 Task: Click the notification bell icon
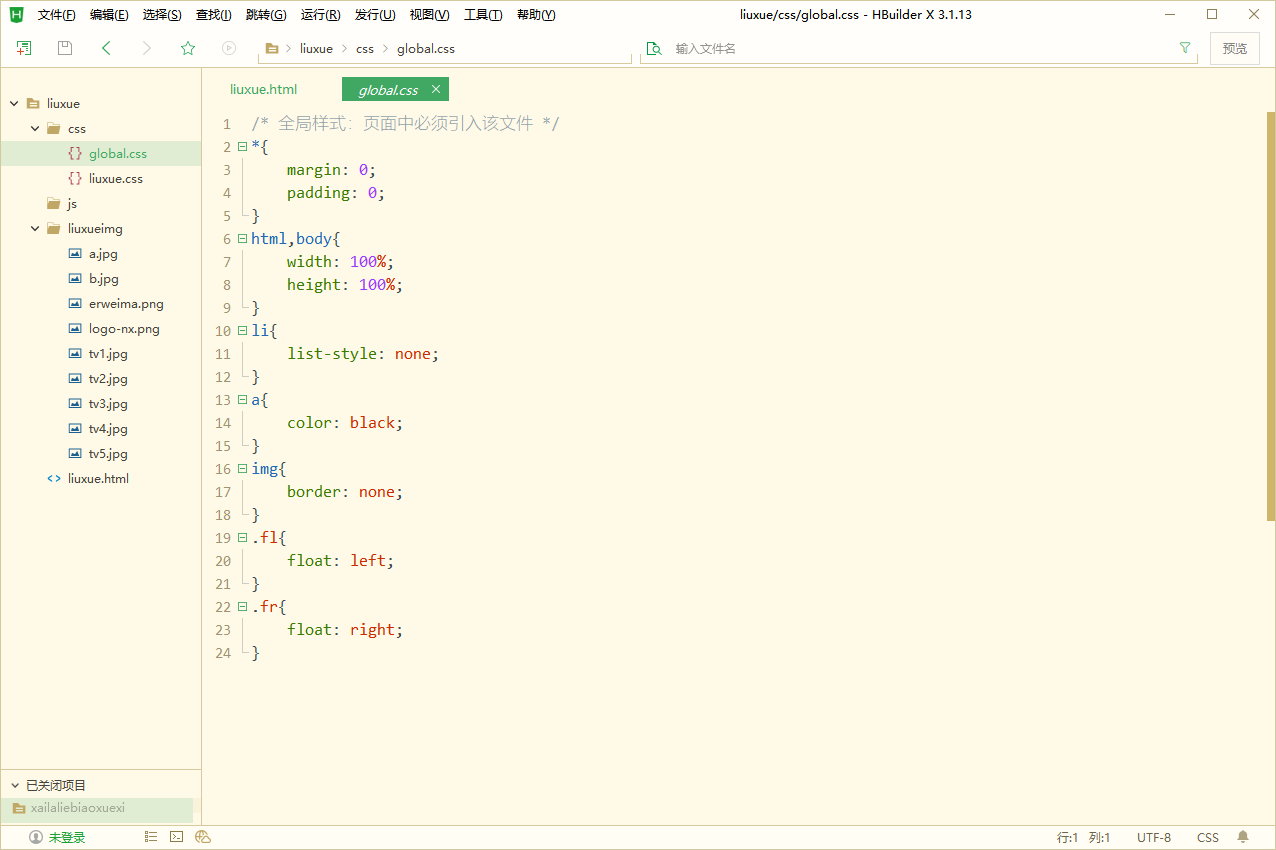coord(1243,837)
